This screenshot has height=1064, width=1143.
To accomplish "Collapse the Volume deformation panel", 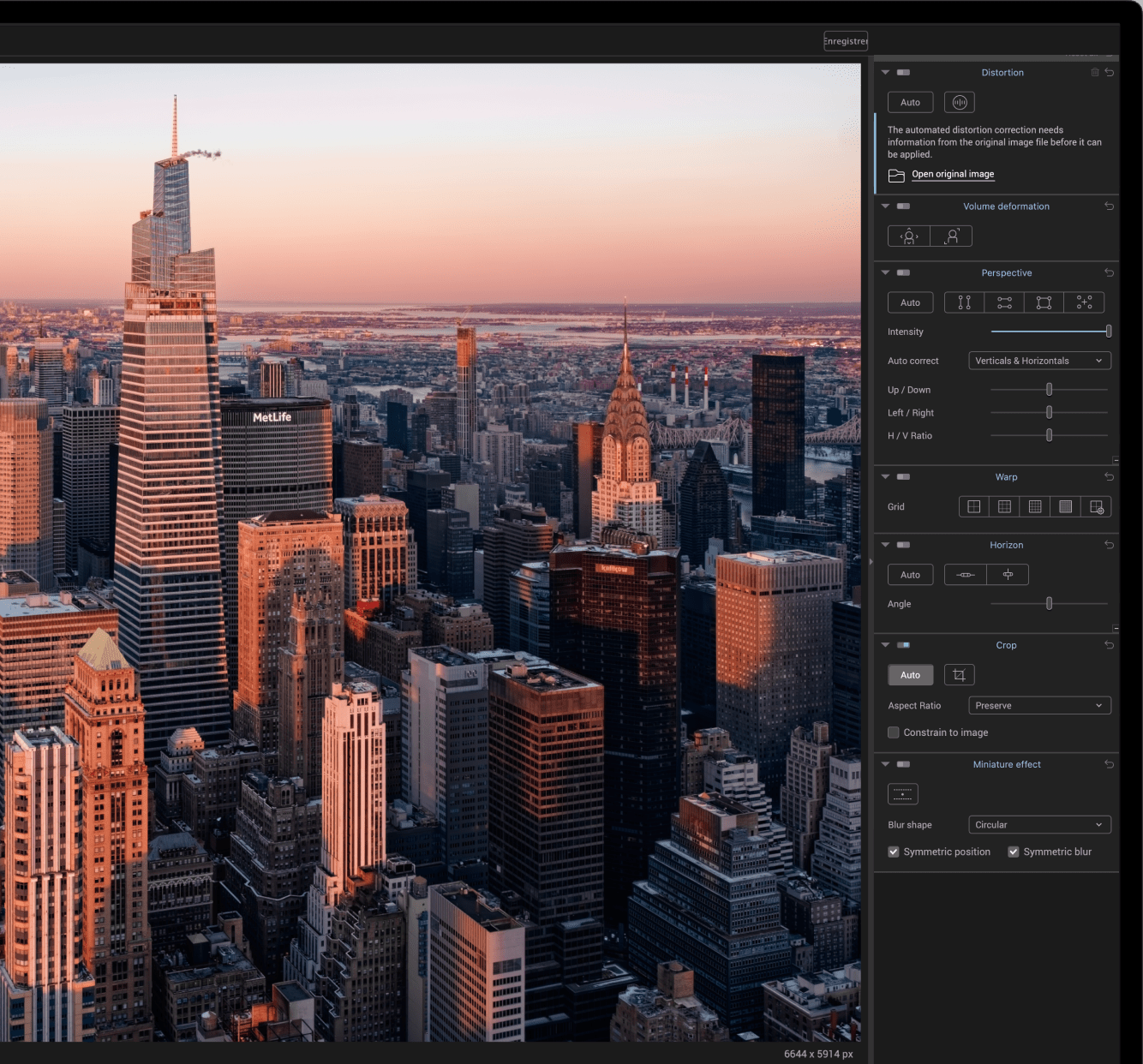I will click(x=885, y=206).
